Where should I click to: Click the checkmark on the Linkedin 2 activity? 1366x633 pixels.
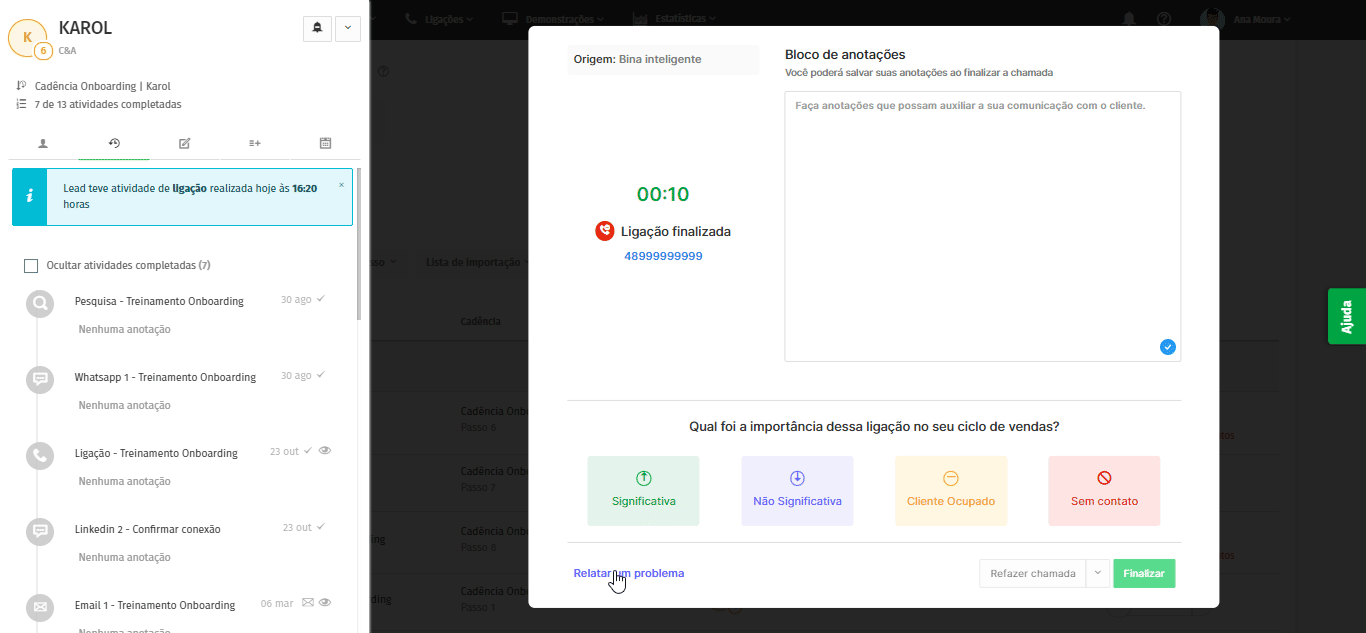[x=321, y=527]
